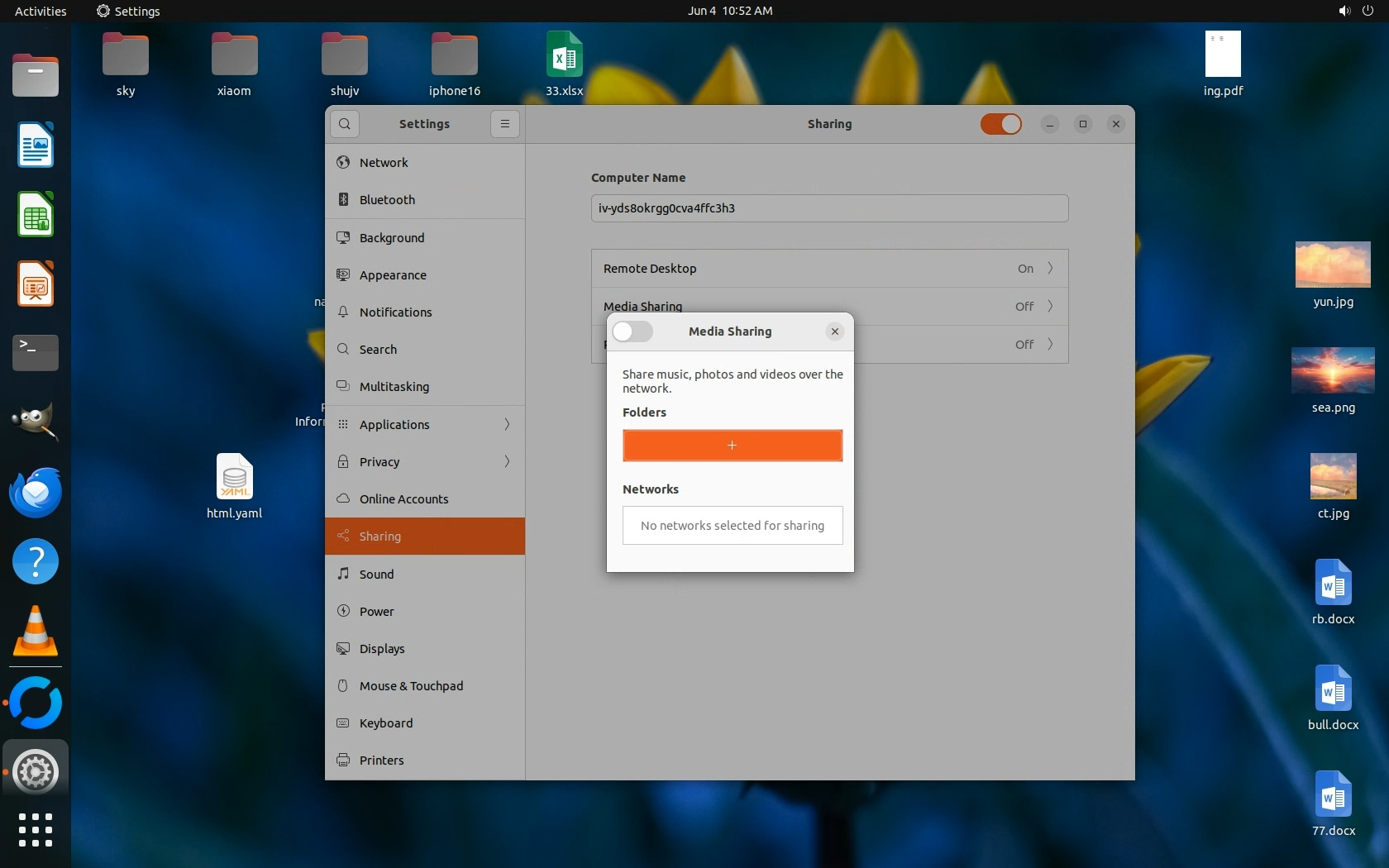This screenshot has height=868, width=1389.
Task: Open the Help icon in dock
Action: pyautogui.click(x=36, y=562)
